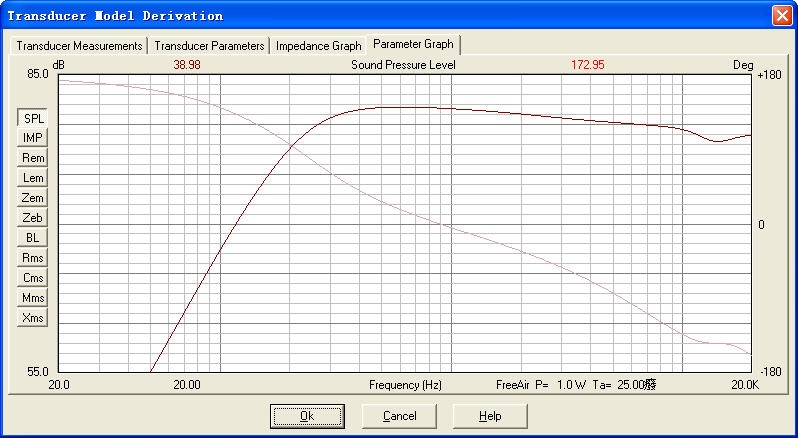Click the 85.0 dB axis maximum label
The image size is (798, 438).
[x=38, y=74]
